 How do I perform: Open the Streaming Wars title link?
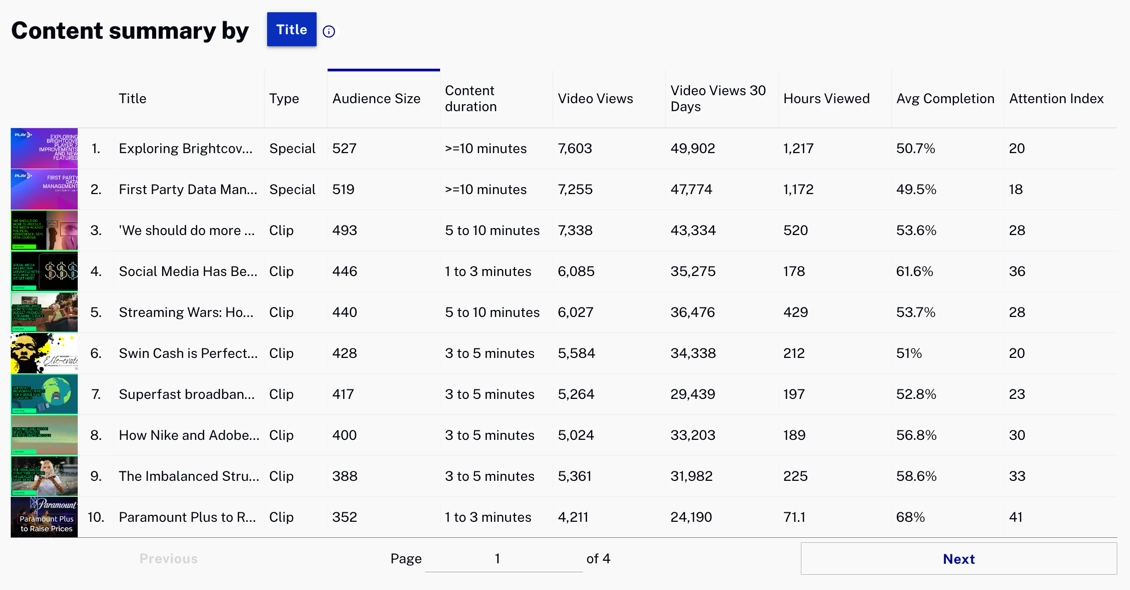click(186, 312)
